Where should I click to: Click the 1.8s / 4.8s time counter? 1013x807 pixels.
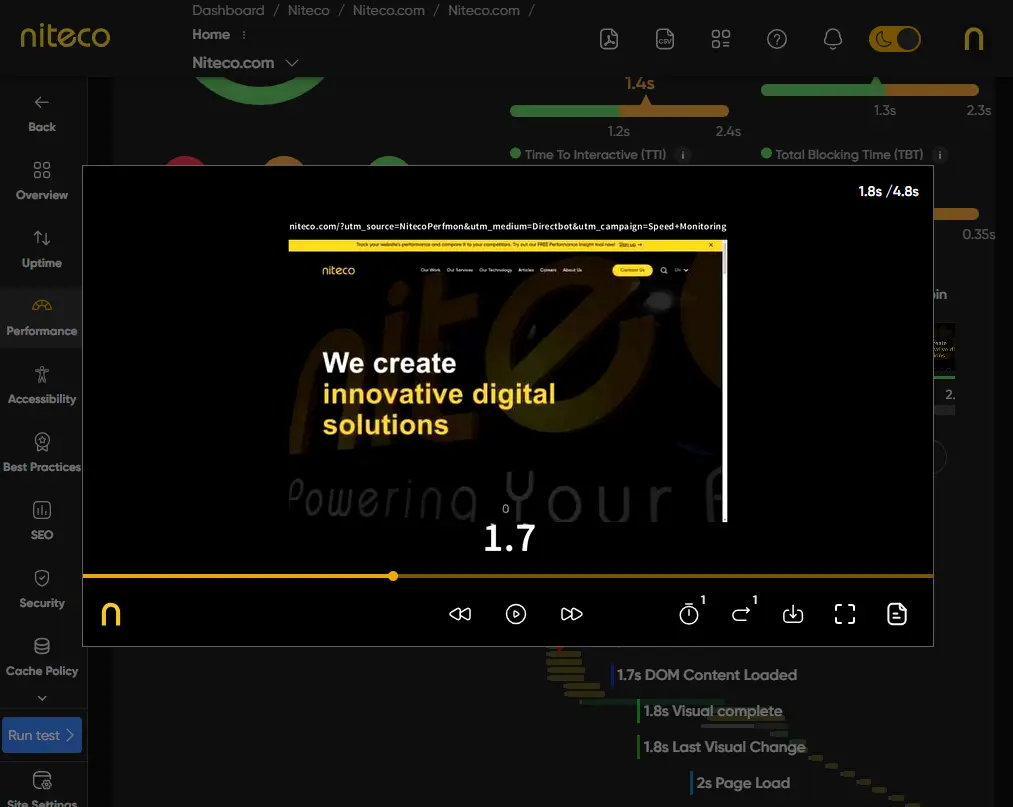(888, 191)
